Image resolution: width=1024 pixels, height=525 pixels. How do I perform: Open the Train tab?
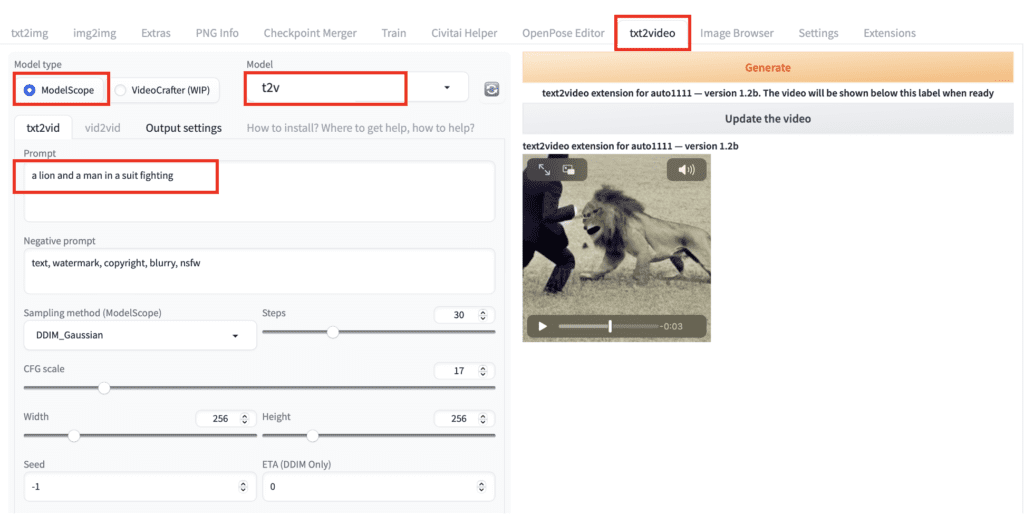pos(394,33)
